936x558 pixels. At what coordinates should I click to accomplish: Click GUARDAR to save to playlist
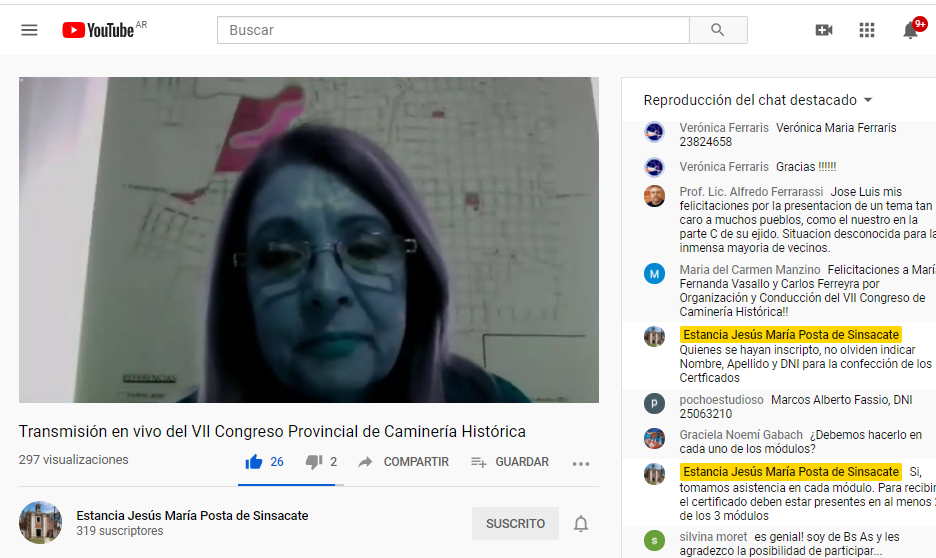510,462
